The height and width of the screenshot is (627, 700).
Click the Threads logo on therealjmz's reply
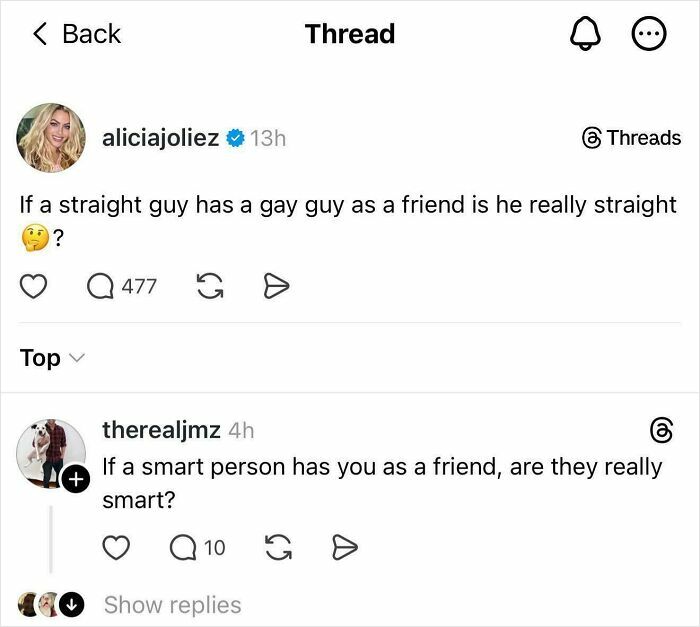[661, 431]
